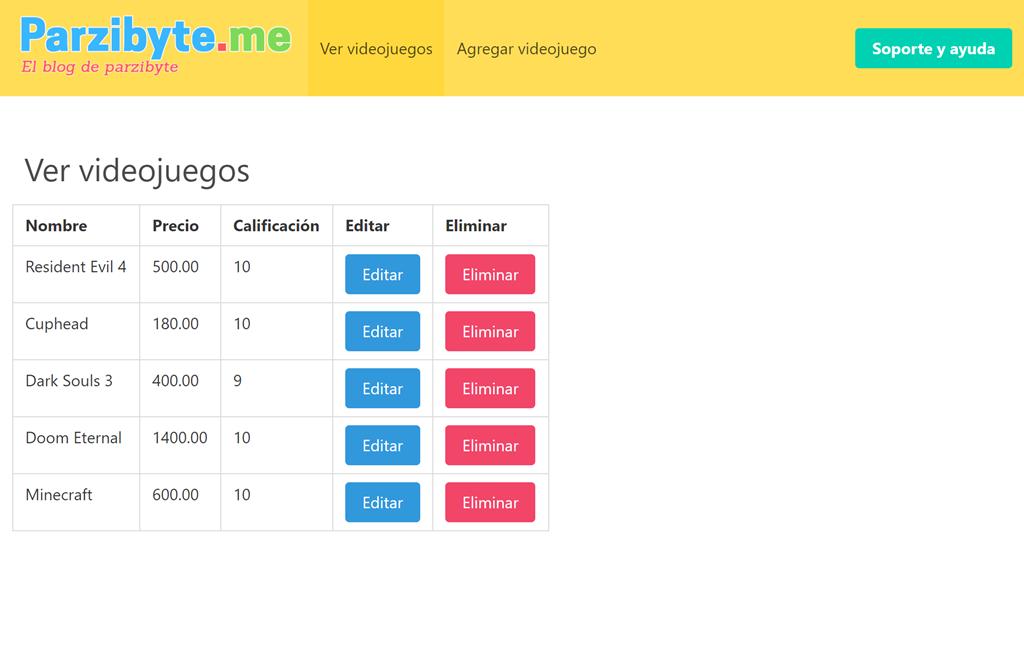
Task: Click the Soporte y ayuda button
Action: point(933,48)
